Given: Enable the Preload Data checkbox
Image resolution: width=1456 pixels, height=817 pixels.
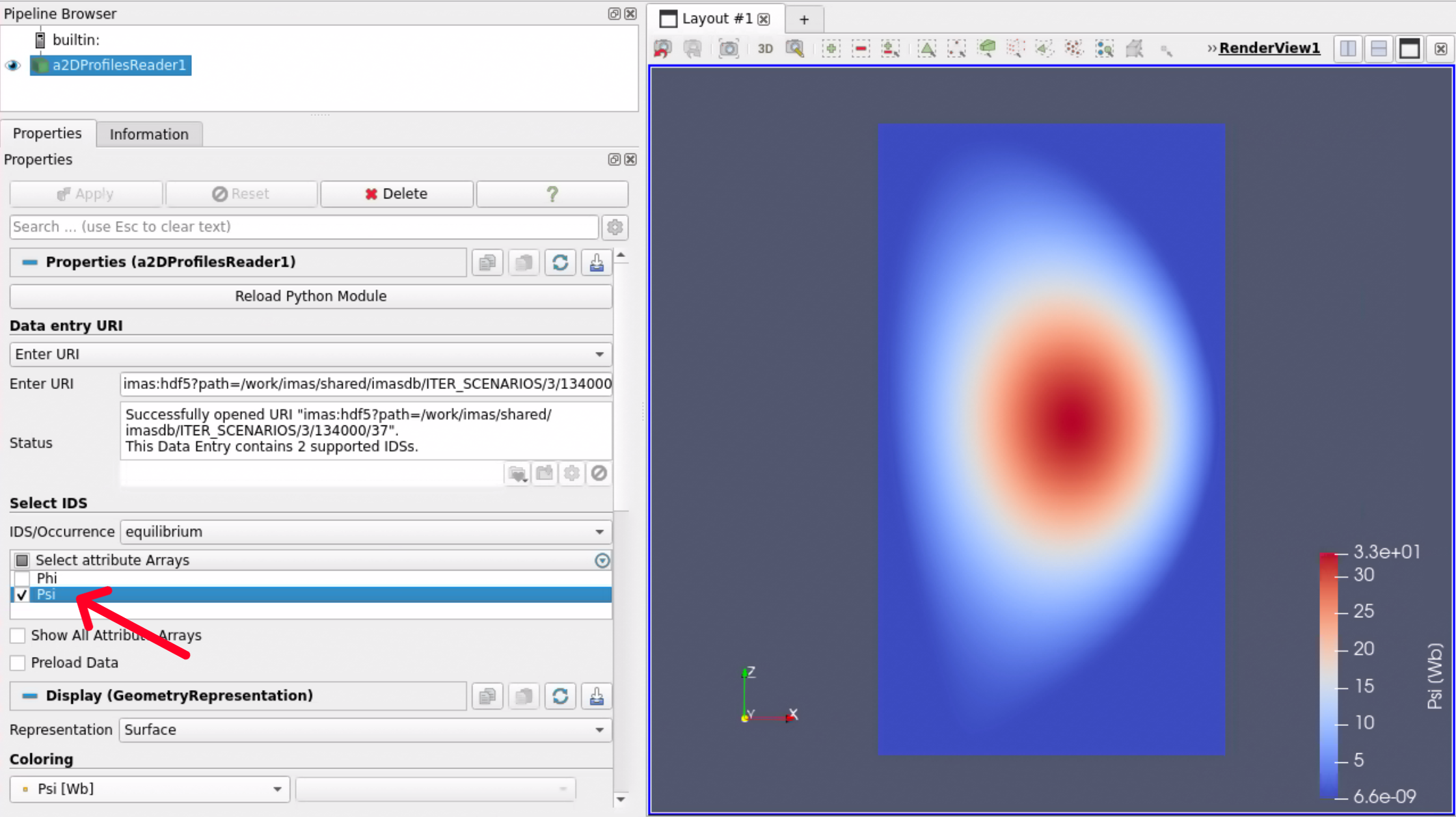Looking at the screenshot, I should (x=18, y=663).
